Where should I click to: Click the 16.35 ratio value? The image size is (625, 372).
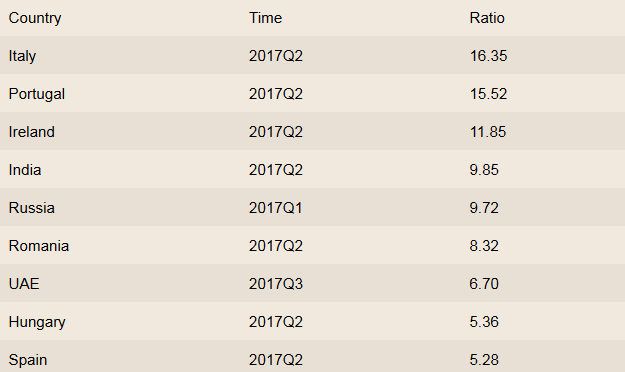tap(488, 56)
